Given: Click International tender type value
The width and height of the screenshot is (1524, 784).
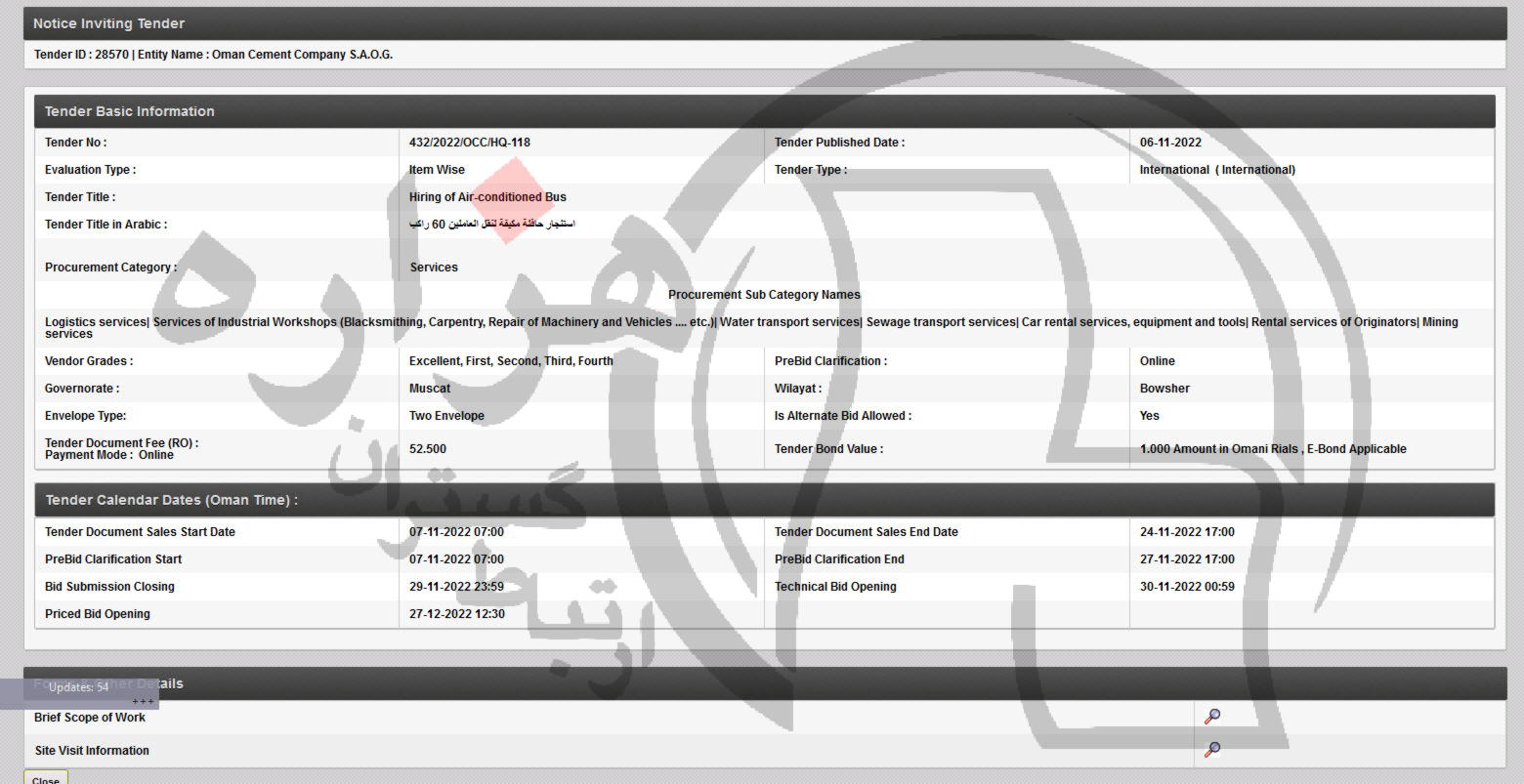Looking at the screenshot, I should 1217,170.
